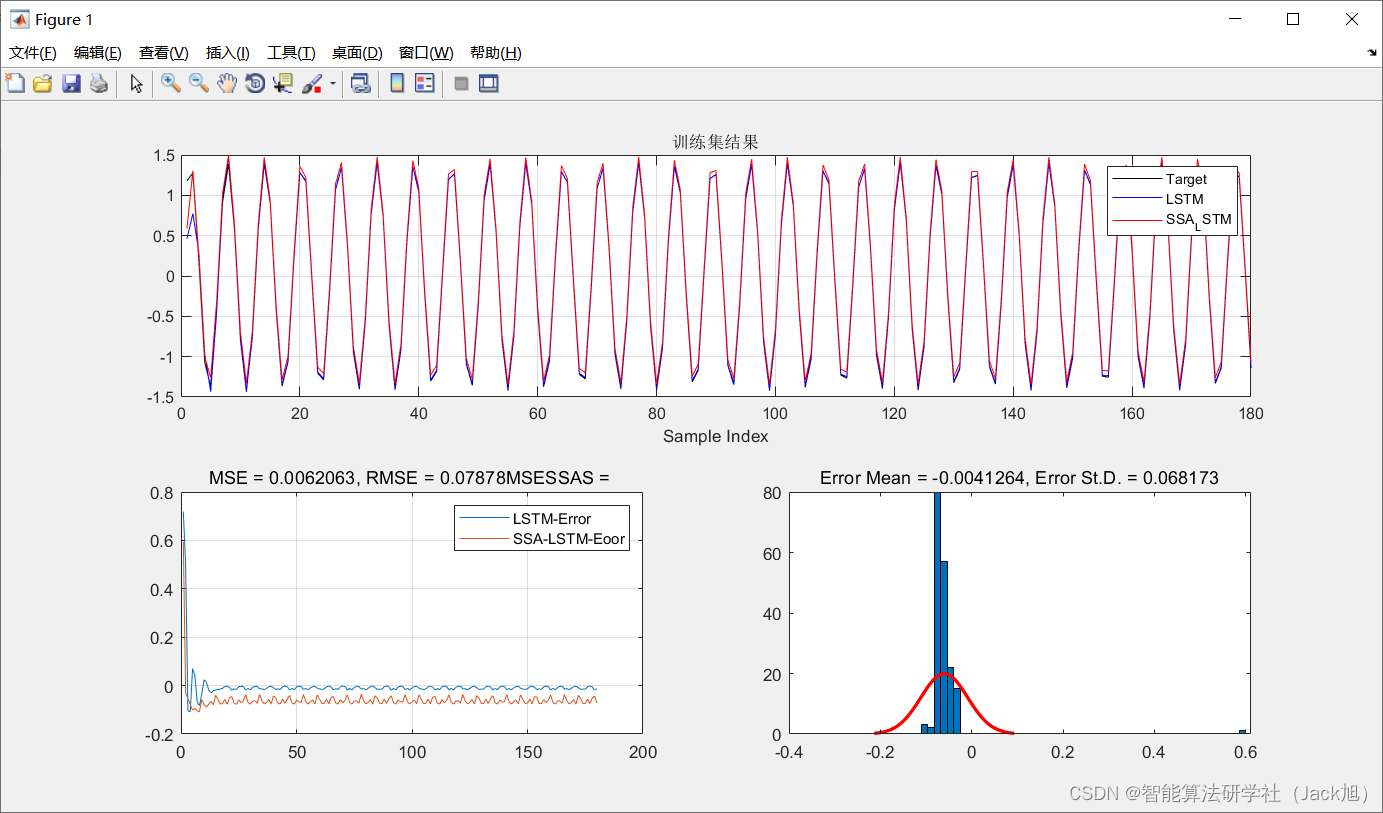Insert a colorbar using the toolbar icon
1383x813 pixels.
397,84
